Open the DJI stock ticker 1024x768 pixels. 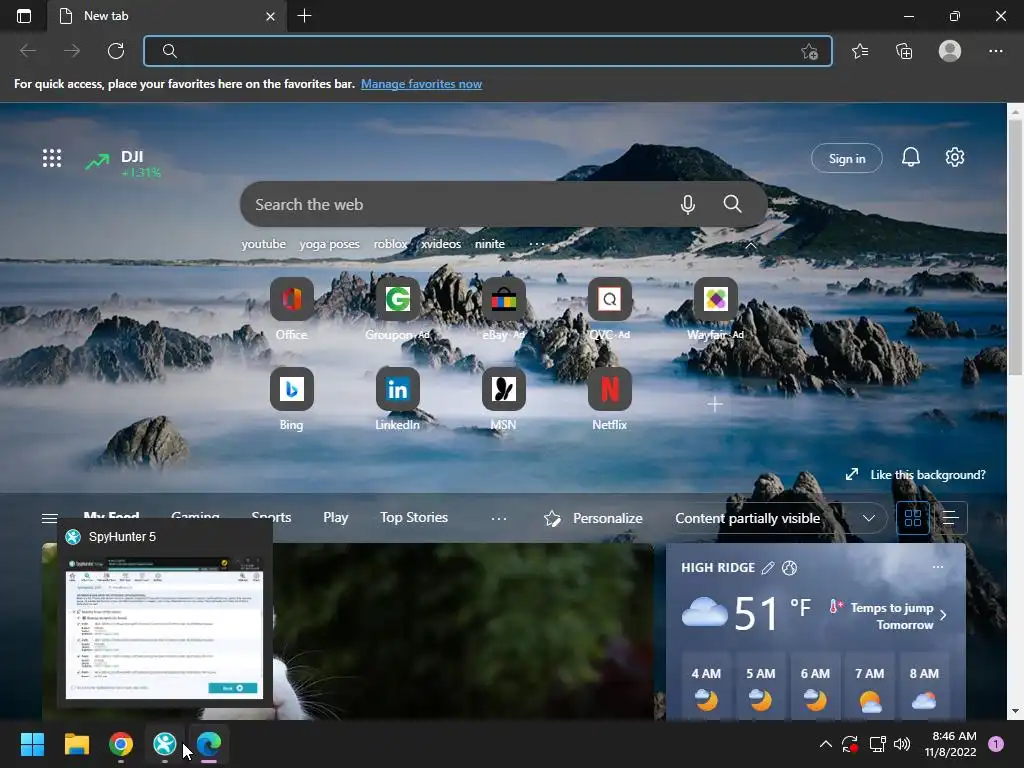(x=123, y=163)
